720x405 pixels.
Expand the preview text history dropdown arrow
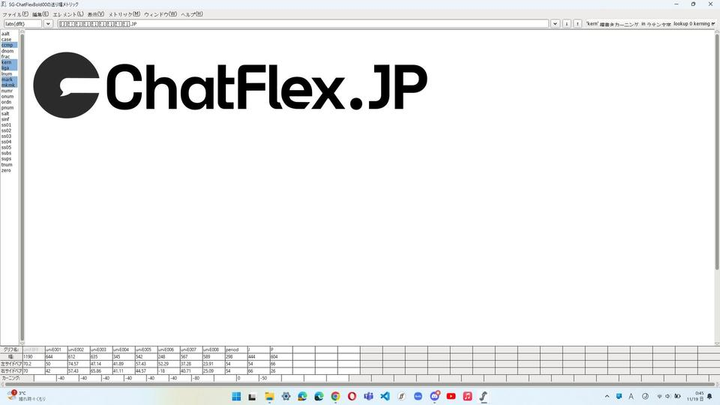click(555, 23)
